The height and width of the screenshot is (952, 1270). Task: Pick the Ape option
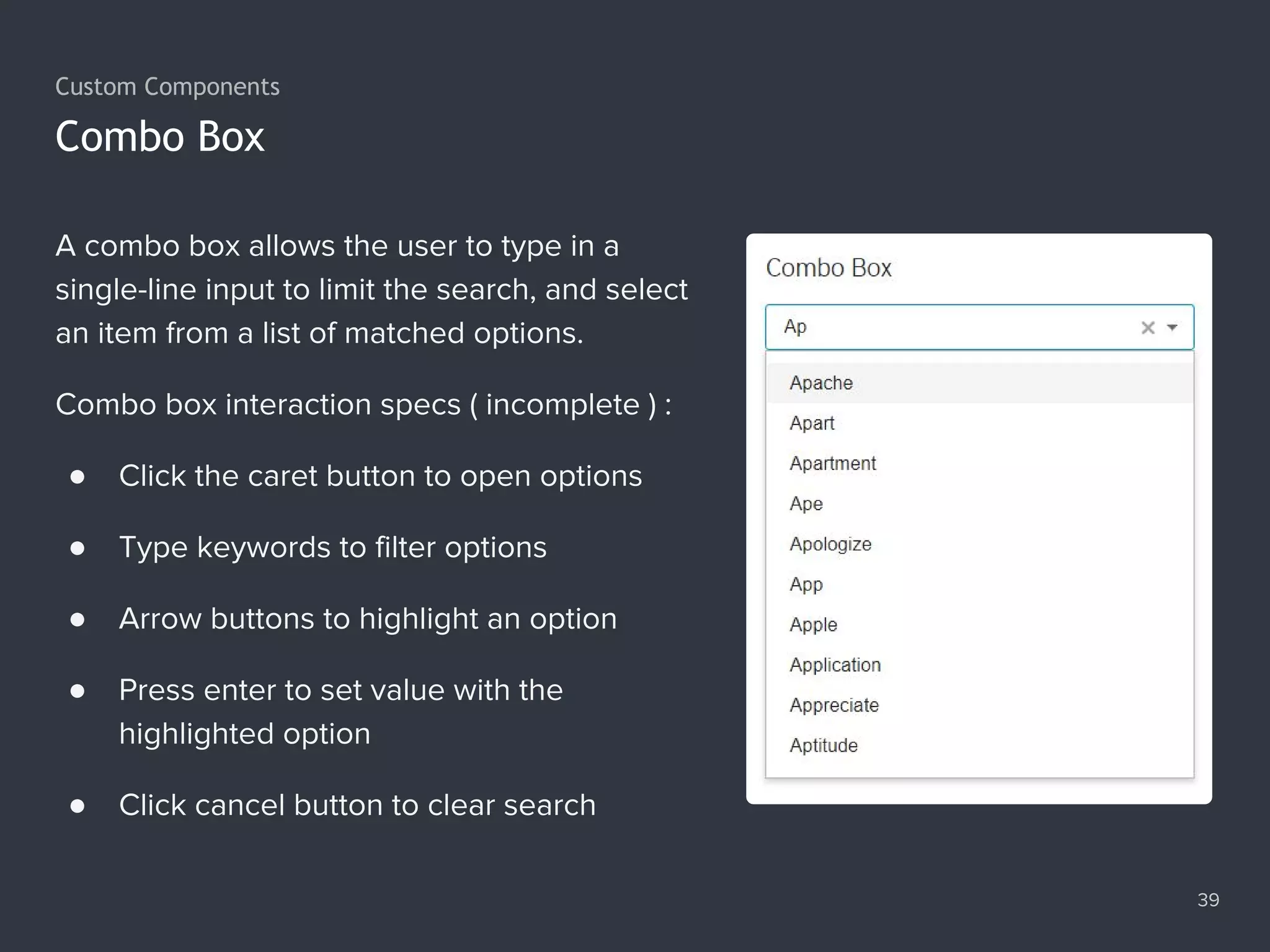979,504
